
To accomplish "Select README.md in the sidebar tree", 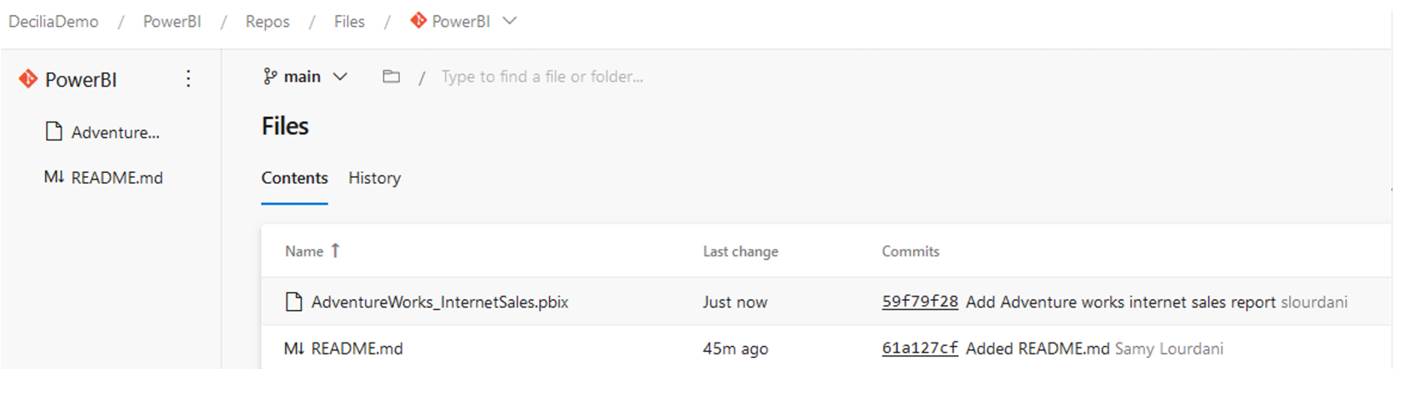I will tap(117, 178).
